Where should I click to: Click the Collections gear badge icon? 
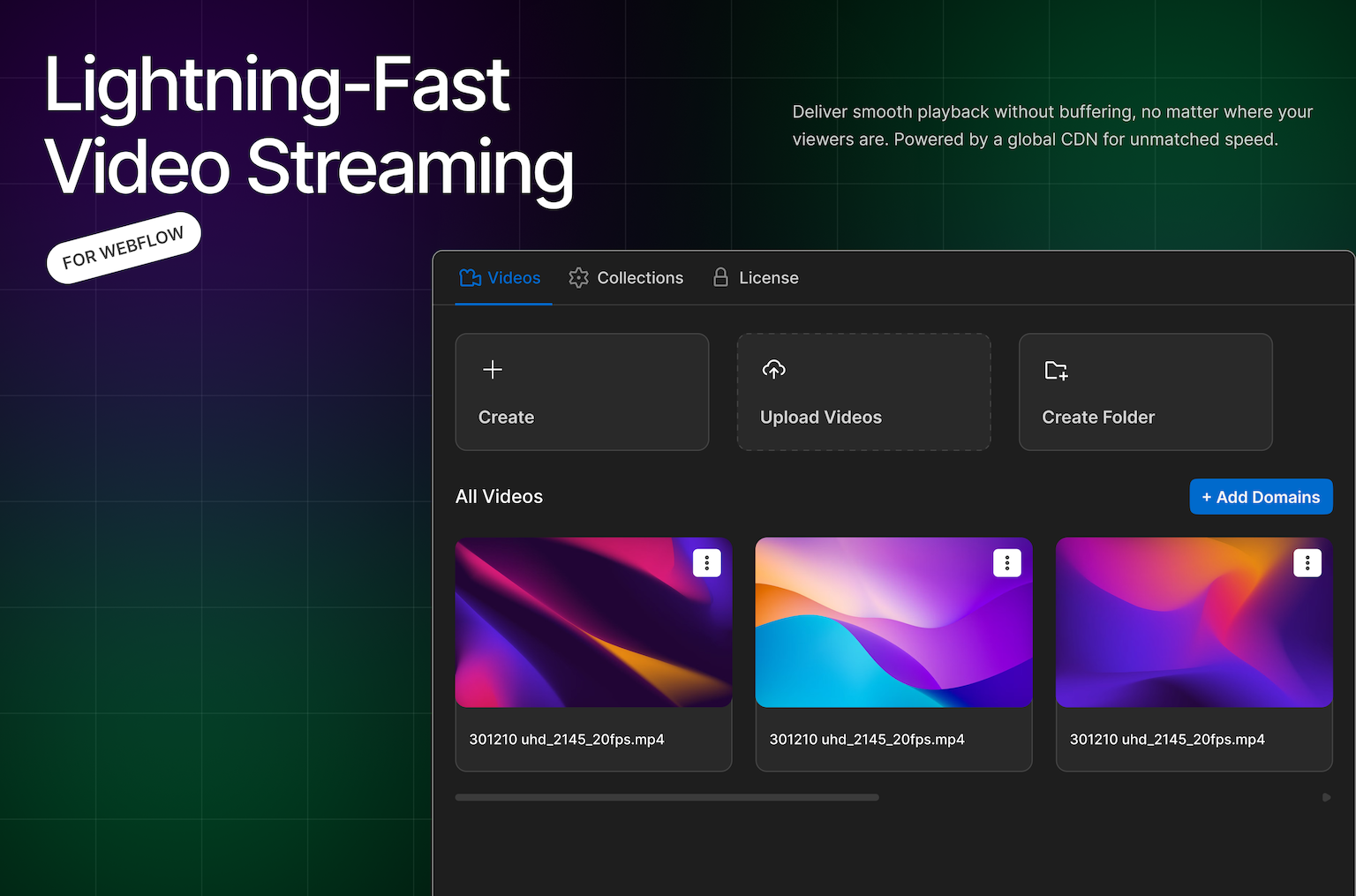578,278
